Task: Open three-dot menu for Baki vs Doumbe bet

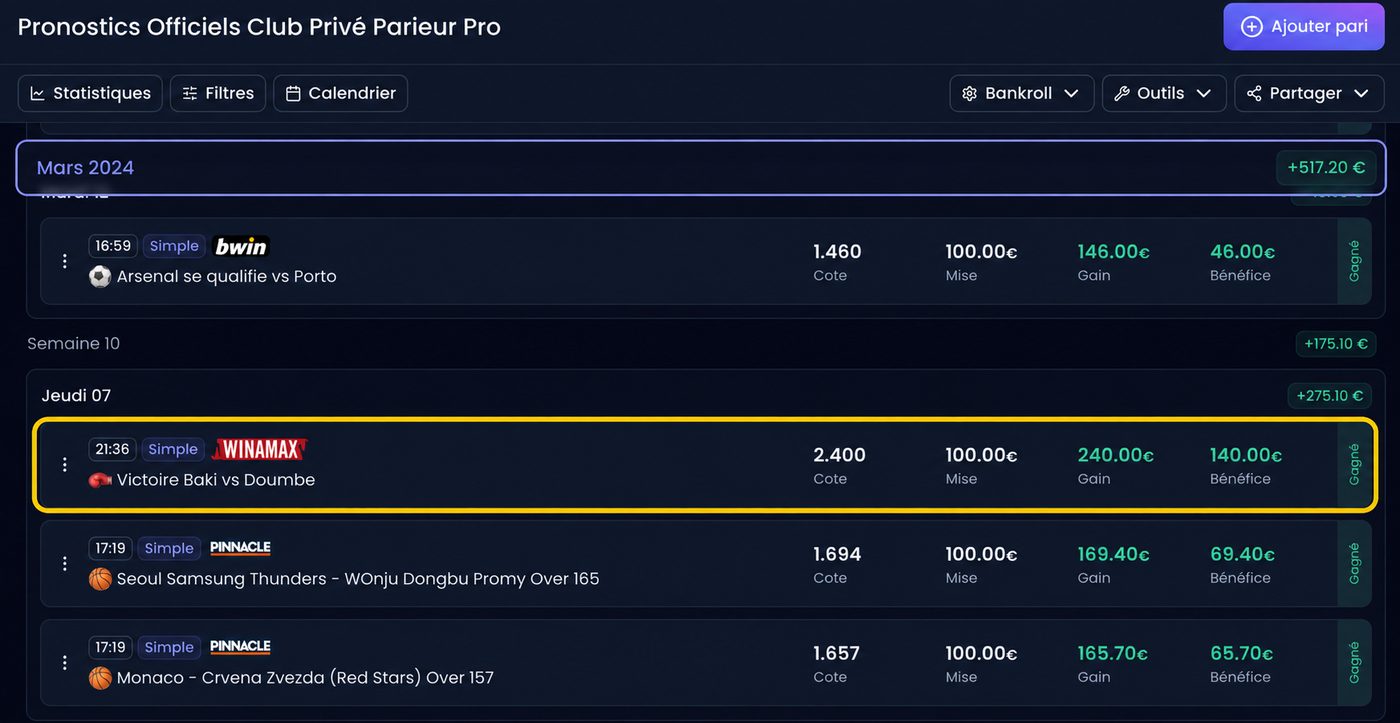Action: point(65,465)
